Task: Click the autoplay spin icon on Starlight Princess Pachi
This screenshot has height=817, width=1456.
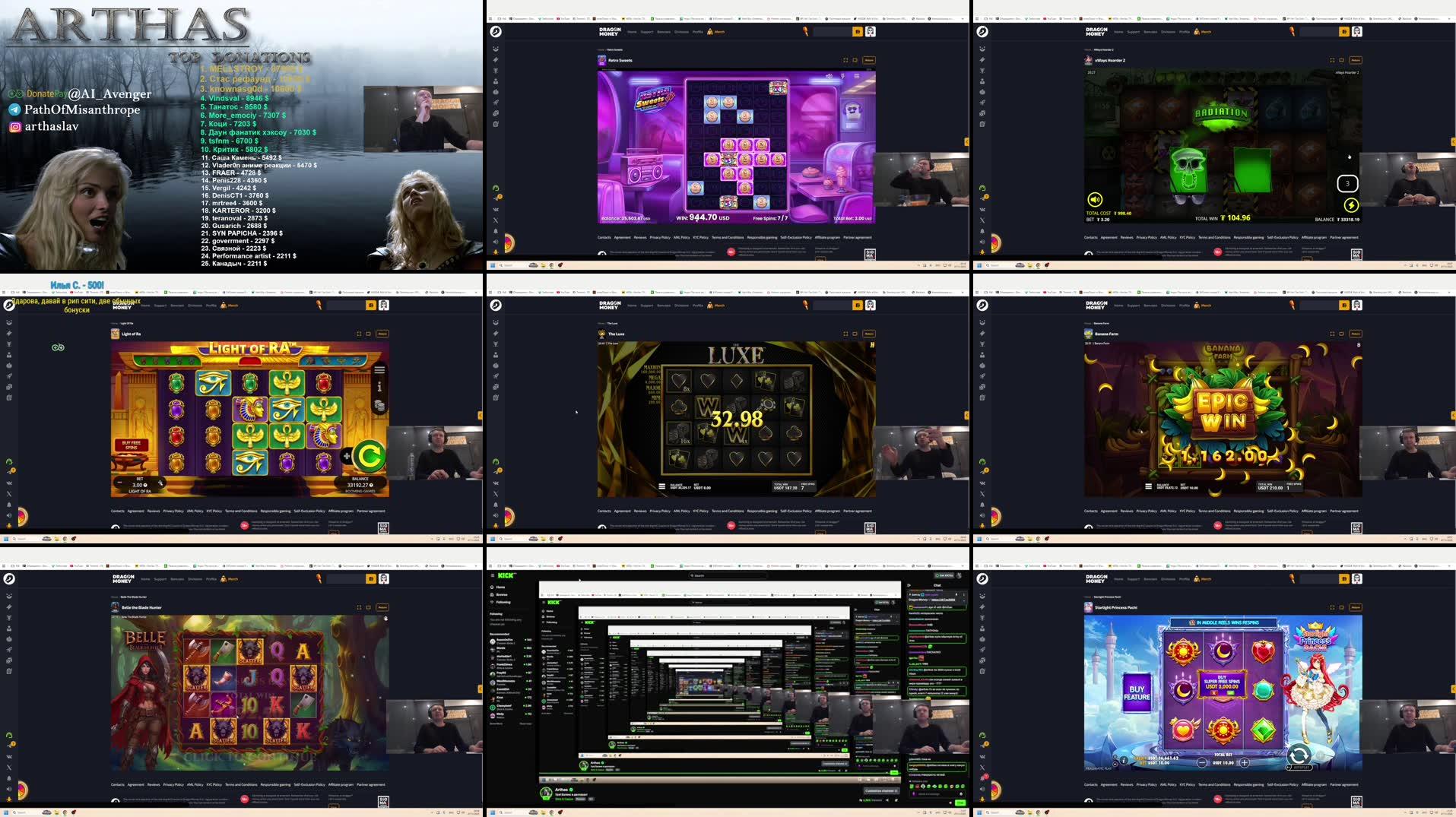Action: [x=1298, y=753]
